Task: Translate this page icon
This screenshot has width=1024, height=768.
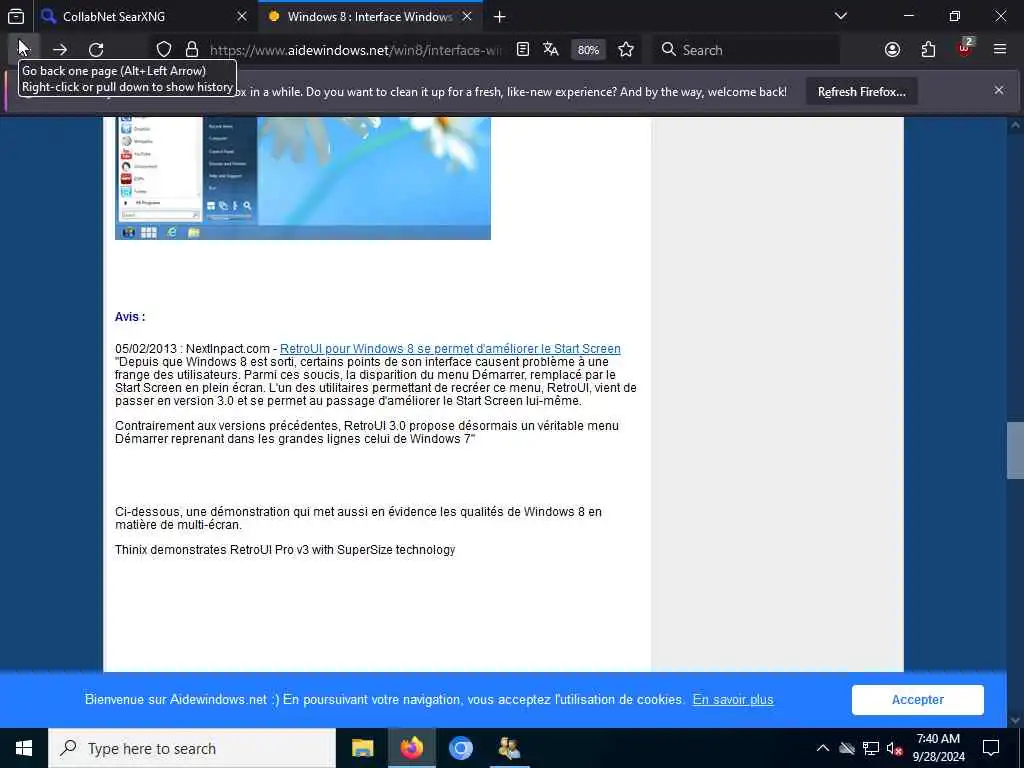Action: coord(551,50)
